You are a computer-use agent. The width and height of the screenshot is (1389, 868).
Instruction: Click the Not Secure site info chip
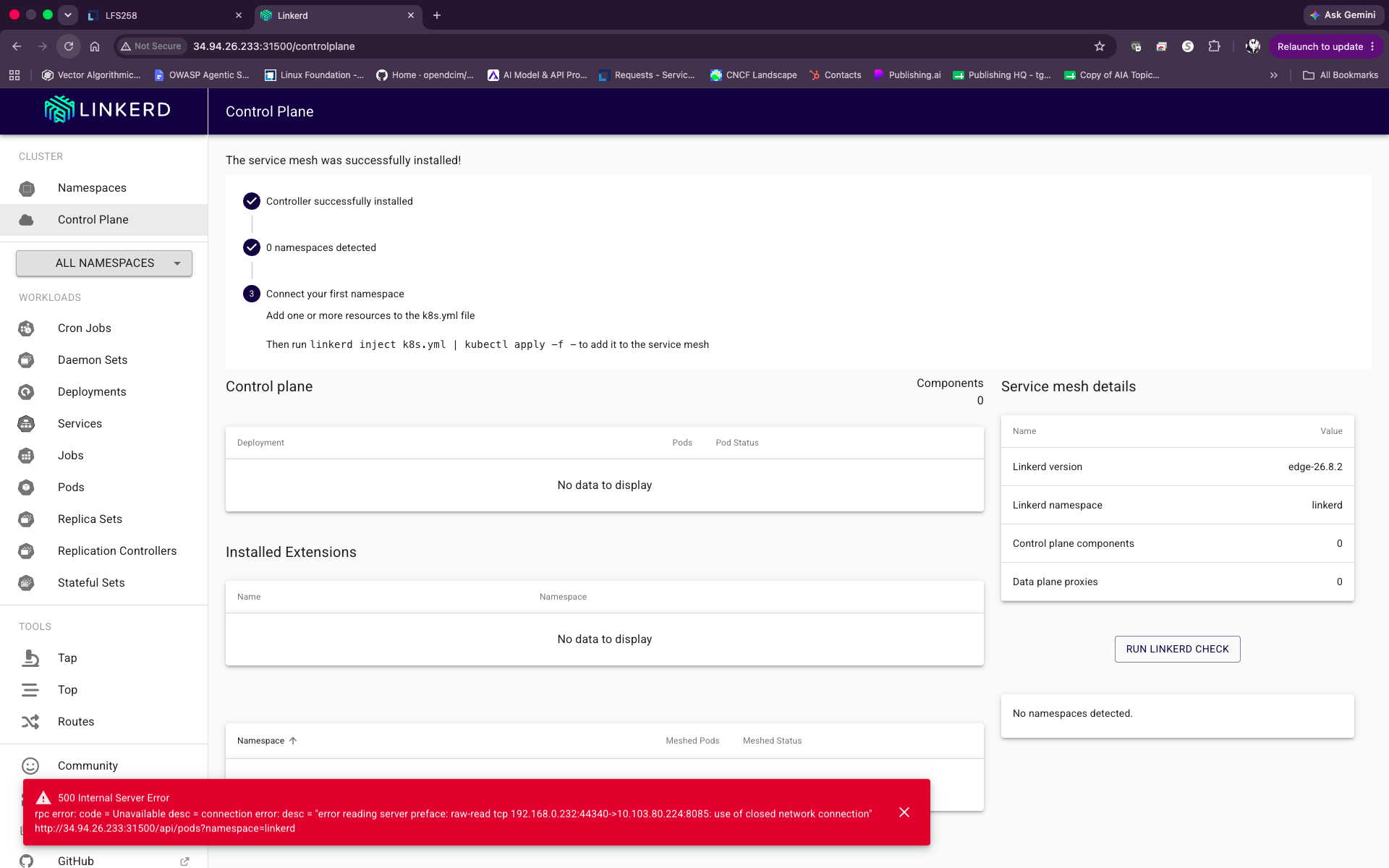151,46
